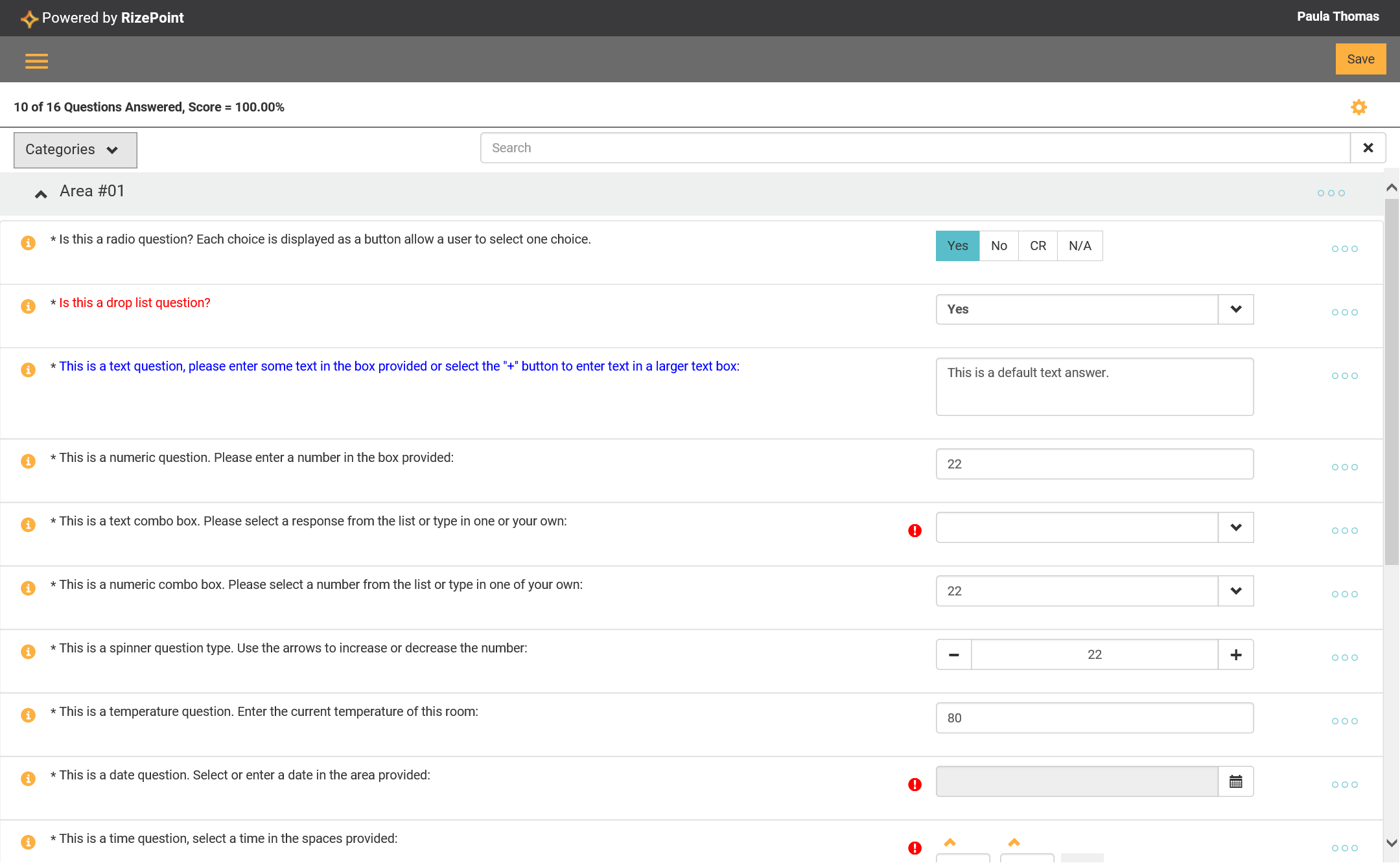Open the Categories dropdown
1400x863 pixels.
[75, 150]
